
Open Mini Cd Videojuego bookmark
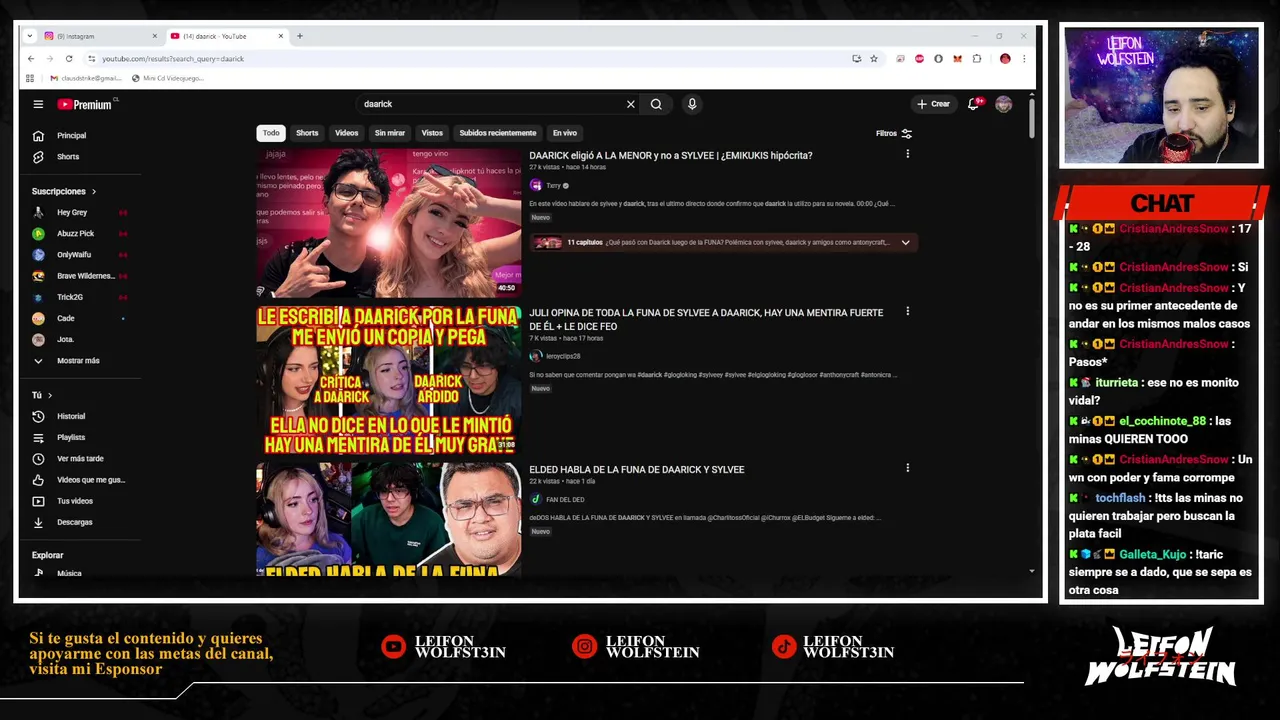point(166,78)
